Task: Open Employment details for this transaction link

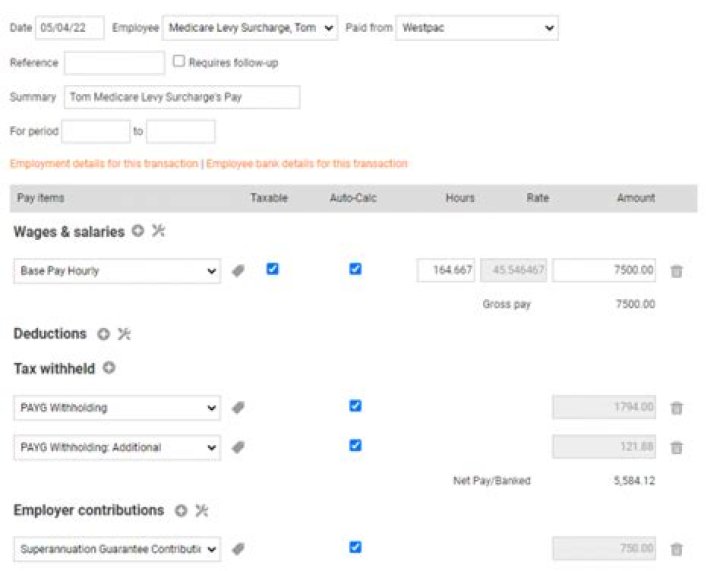Action: point(104,164)
